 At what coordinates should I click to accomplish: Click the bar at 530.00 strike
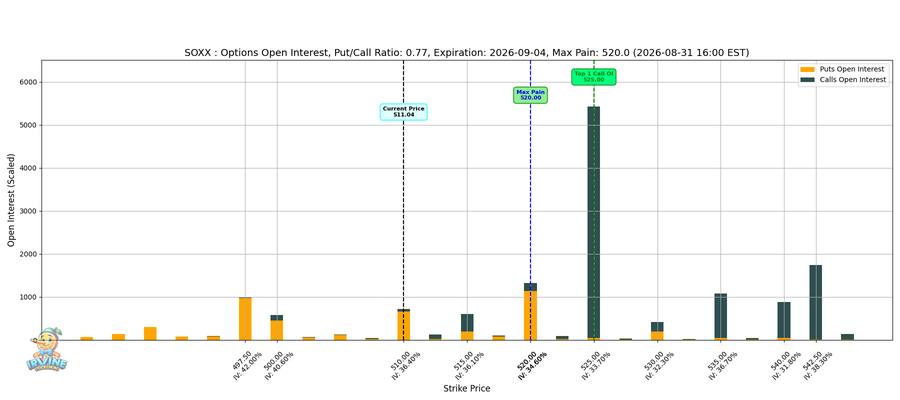point(657,331)
